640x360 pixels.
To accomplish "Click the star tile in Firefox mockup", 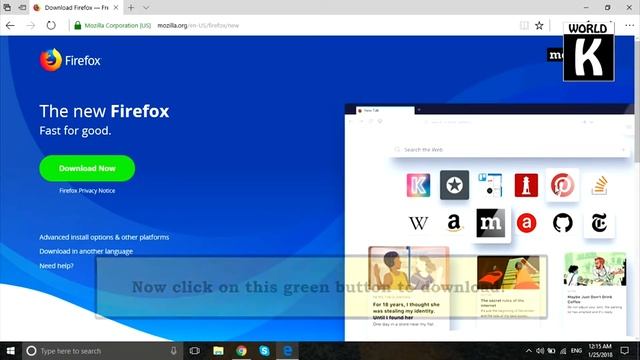I will coord(454,185).
